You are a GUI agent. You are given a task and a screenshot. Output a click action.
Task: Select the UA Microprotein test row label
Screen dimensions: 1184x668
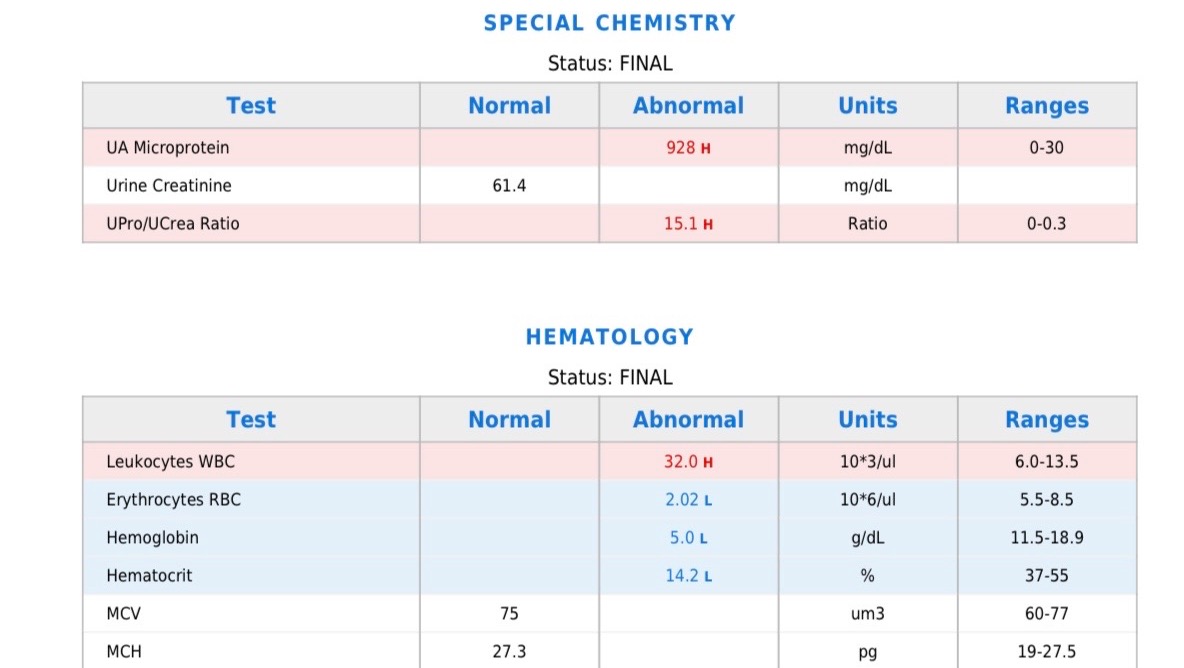(168, 148)
